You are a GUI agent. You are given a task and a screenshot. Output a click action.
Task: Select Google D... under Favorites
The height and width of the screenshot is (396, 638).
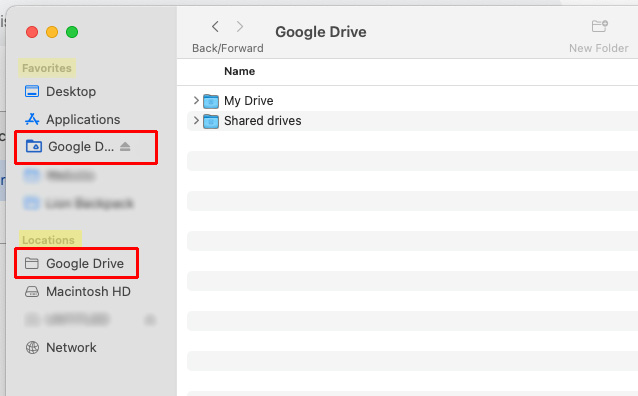click(81, 147)
